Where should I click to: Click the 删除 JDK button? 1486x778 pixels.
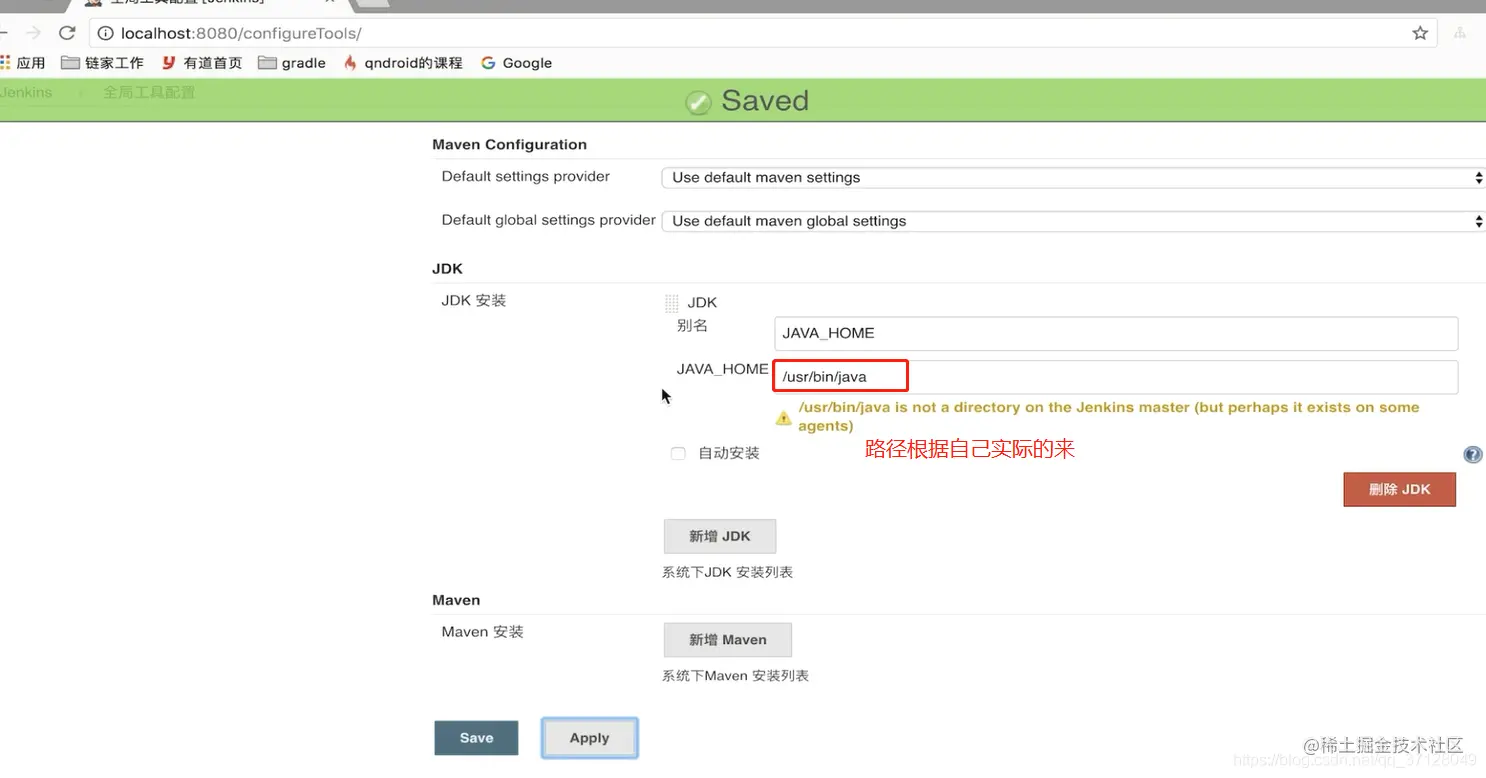[1399, 490]
